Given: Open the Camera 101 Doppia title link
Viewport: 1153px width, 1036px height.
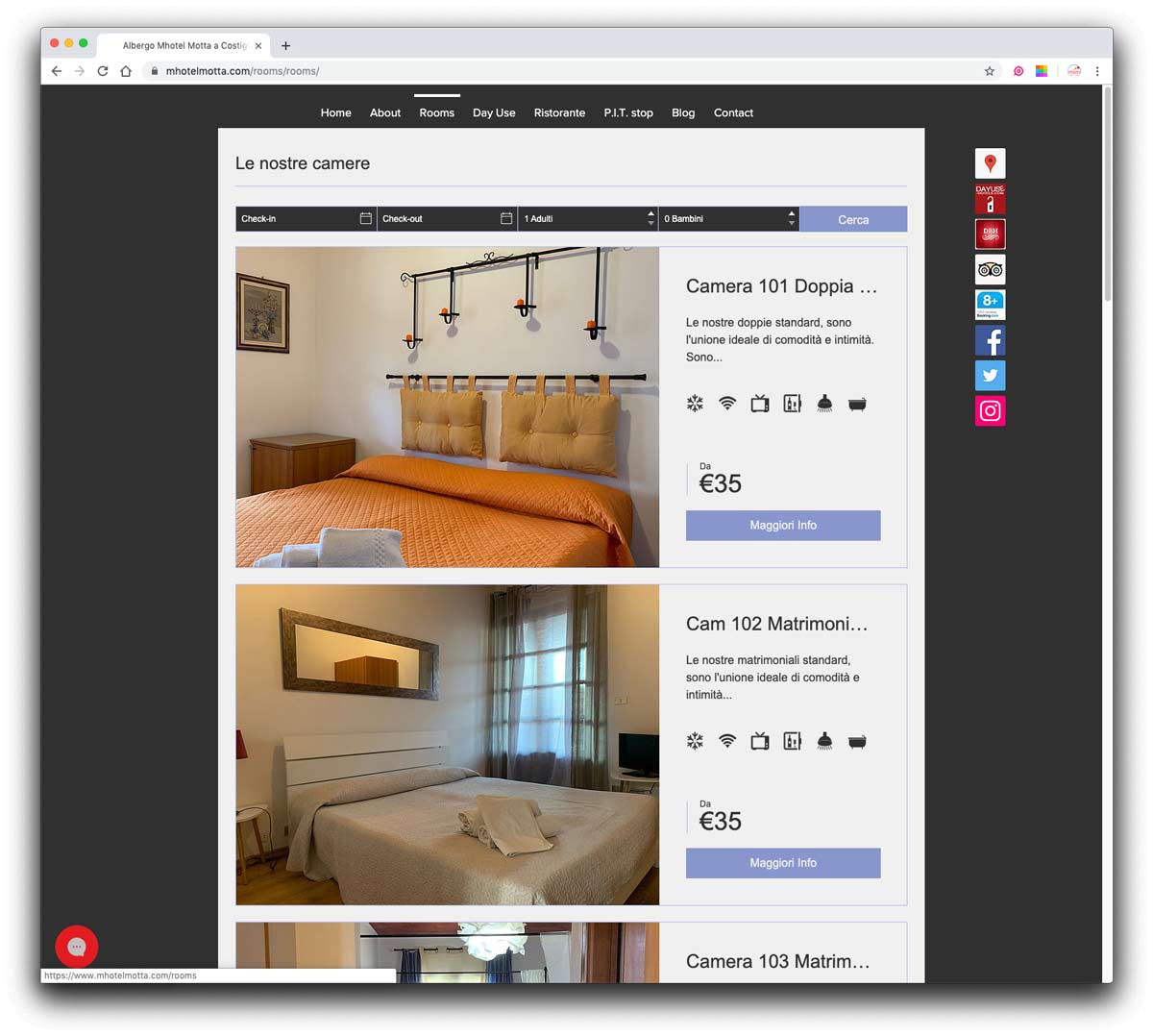Looking at the screenshot, I should [x=781, y=285].
